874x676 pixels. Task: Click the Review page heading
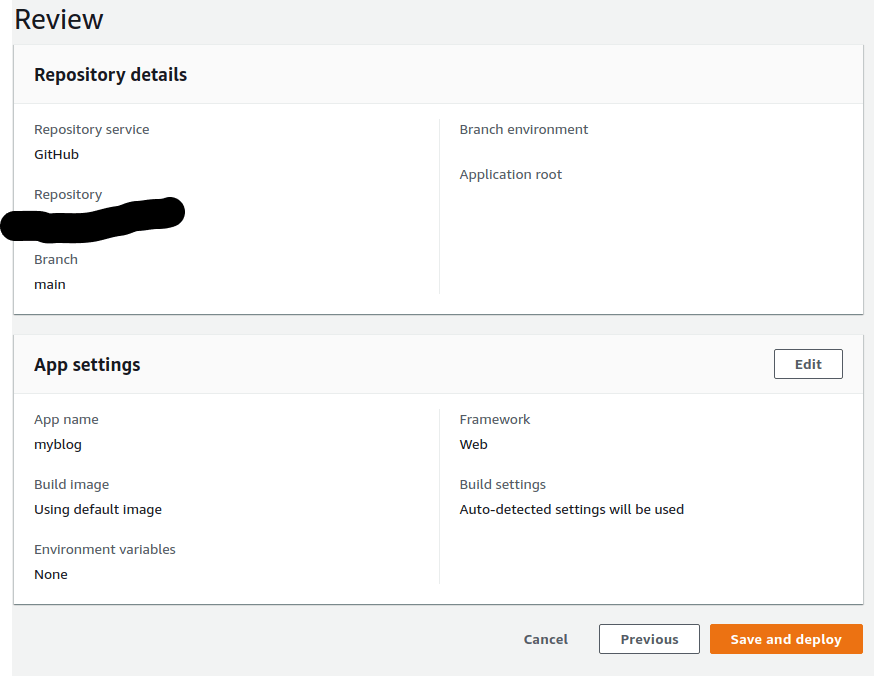coord(59,19)
